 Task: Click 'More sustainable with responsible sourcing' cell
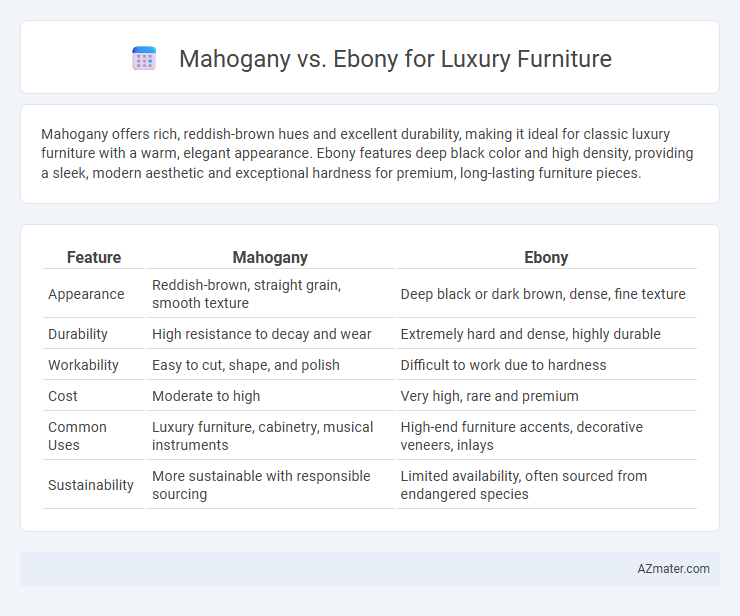tap(270, 485)
